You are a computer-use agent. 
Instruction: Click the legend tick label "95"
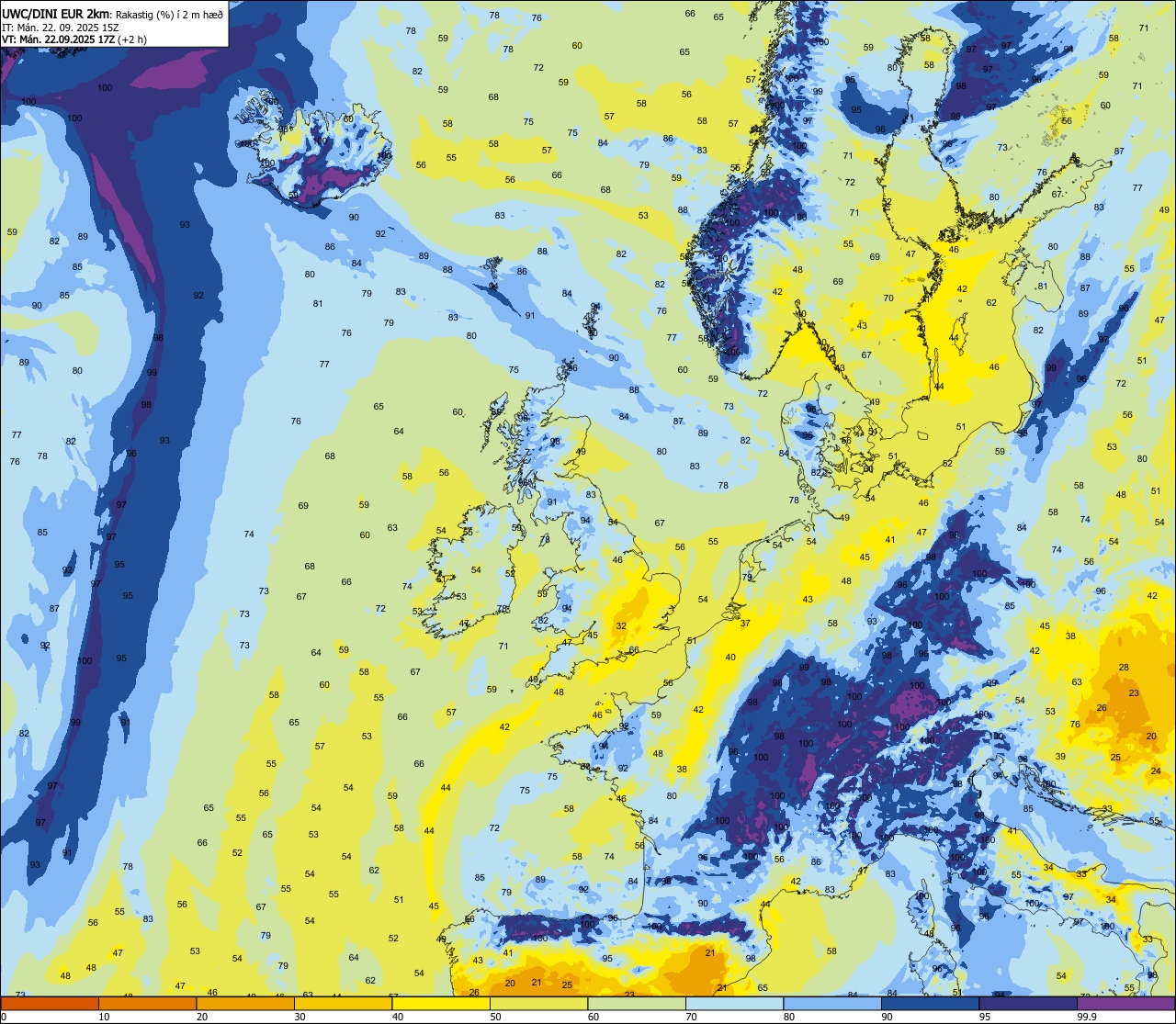tap(985, 1017)
